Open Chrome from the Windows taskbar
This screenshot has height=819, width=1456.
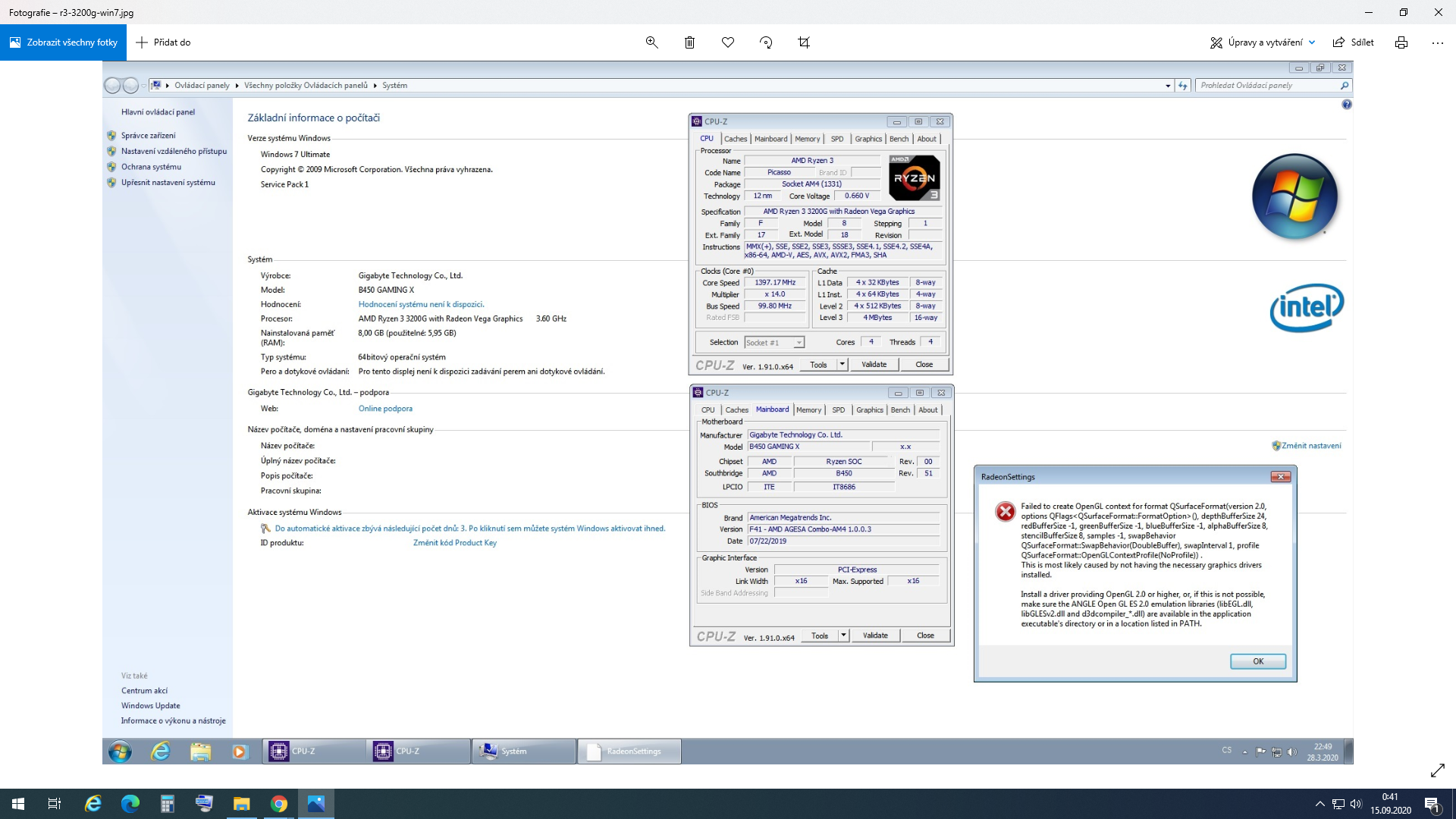coord(279,804)
